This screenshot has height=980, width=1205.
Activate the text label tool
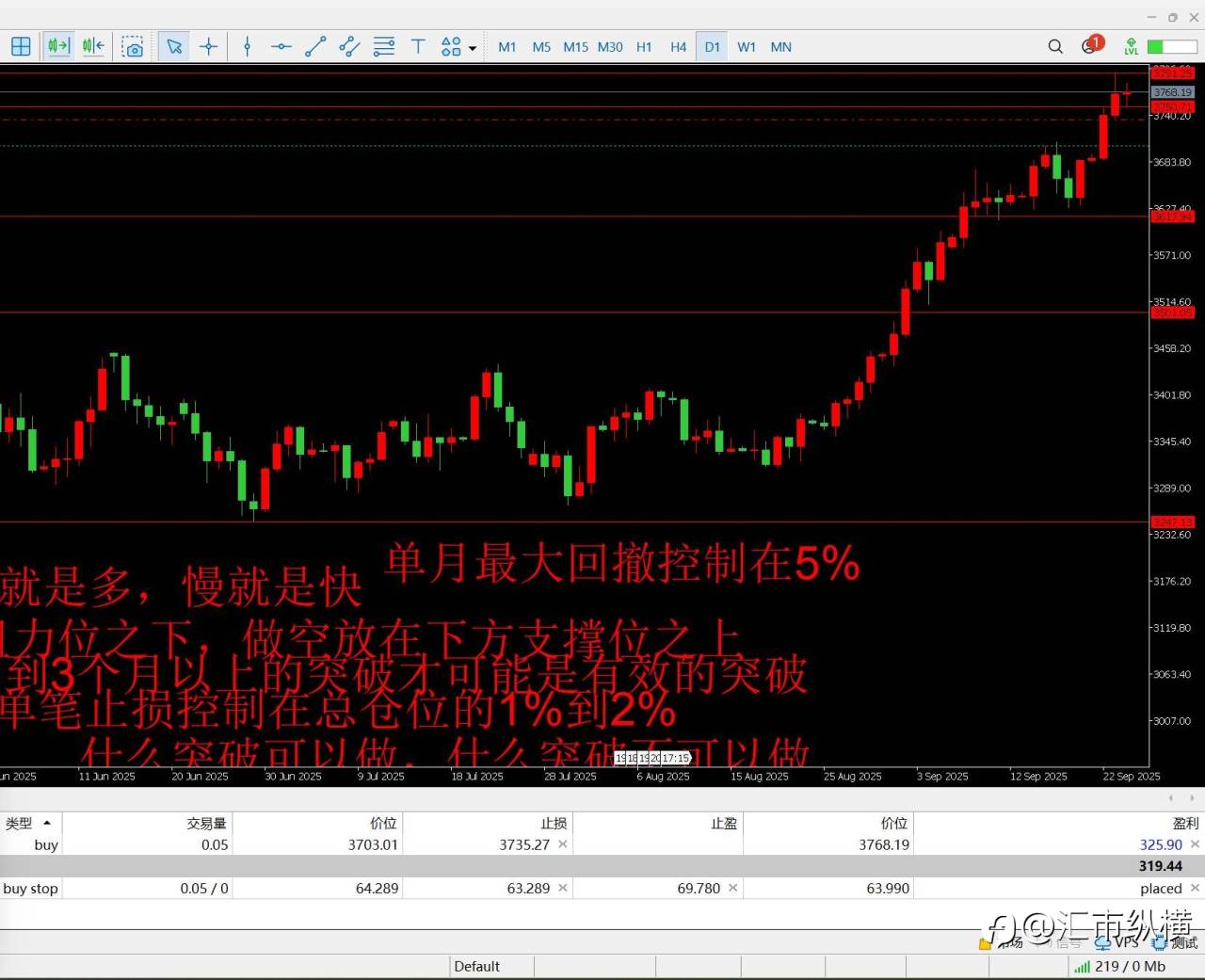[418, 46]
